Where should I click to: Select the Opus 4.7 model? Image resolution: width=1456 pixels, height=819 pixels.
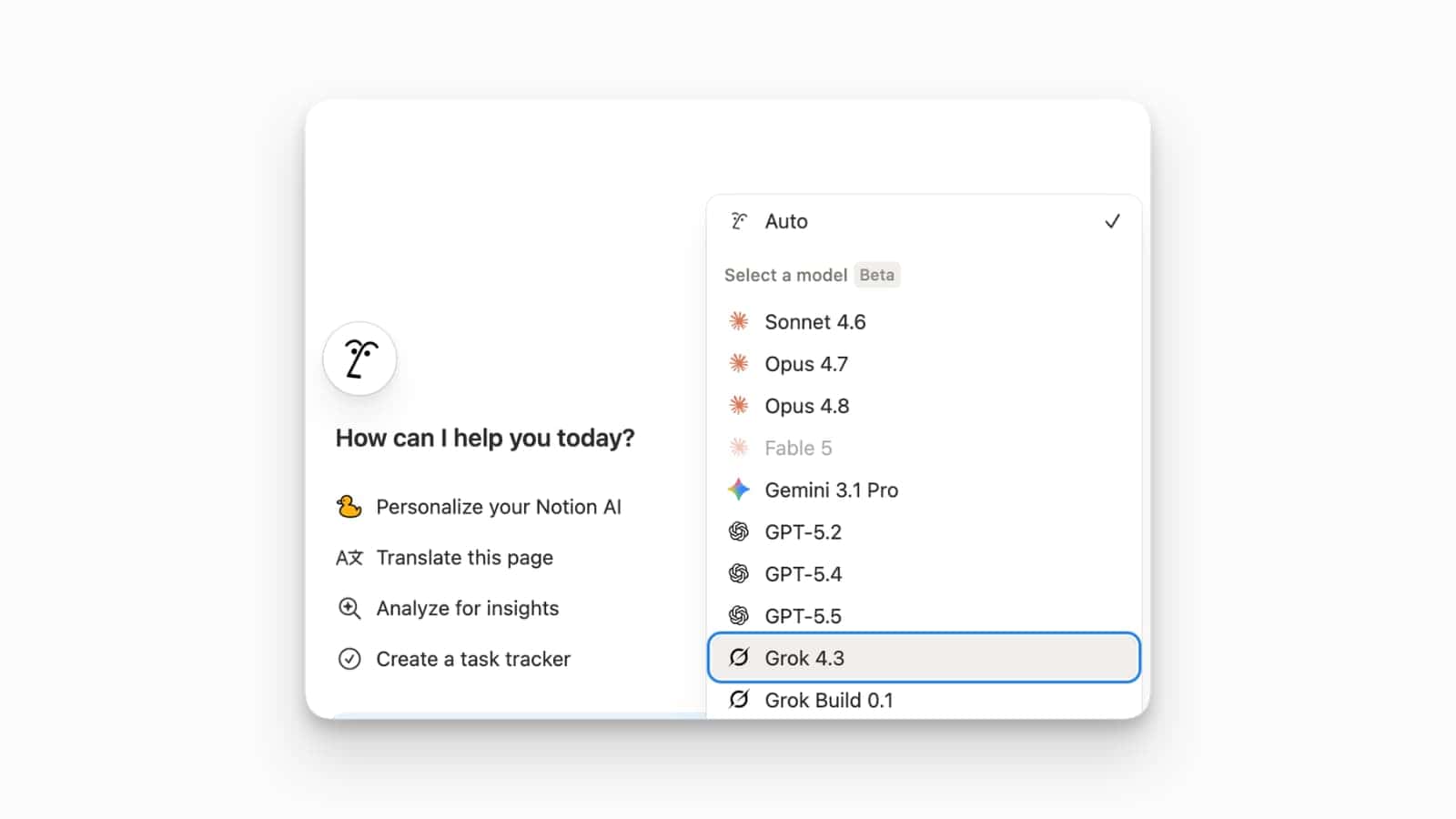924,364
